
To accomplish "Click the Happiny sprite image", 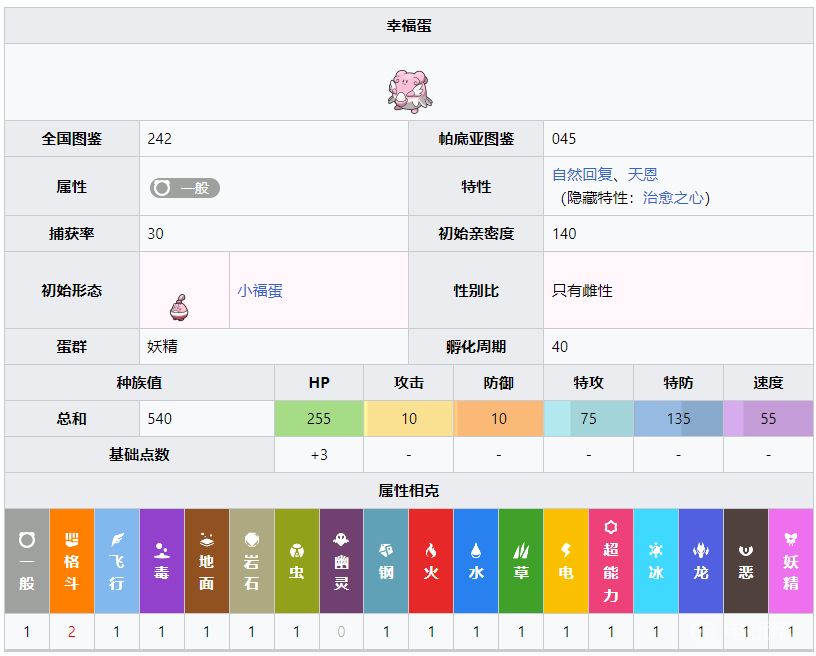I will point(180,307).
